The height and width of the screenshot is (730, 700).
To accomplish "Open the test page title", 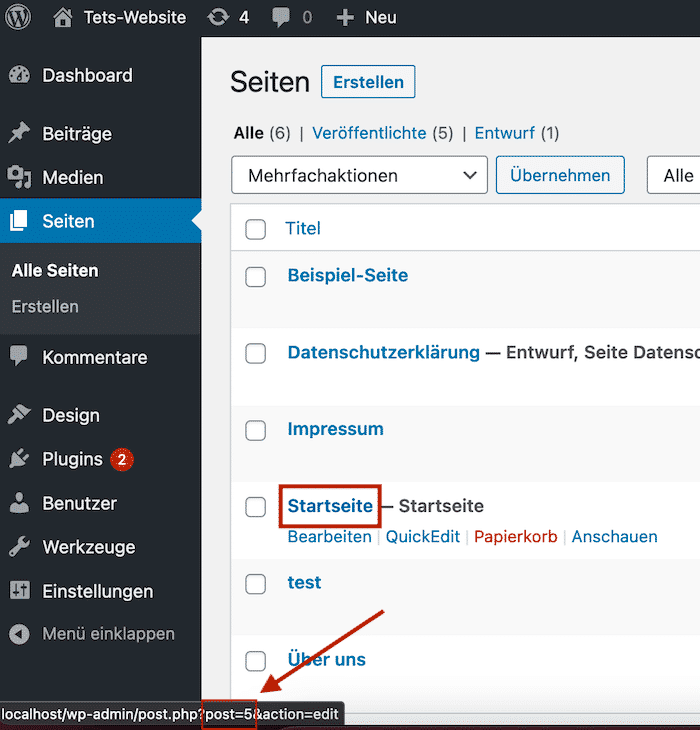I will tap(304, 582).
